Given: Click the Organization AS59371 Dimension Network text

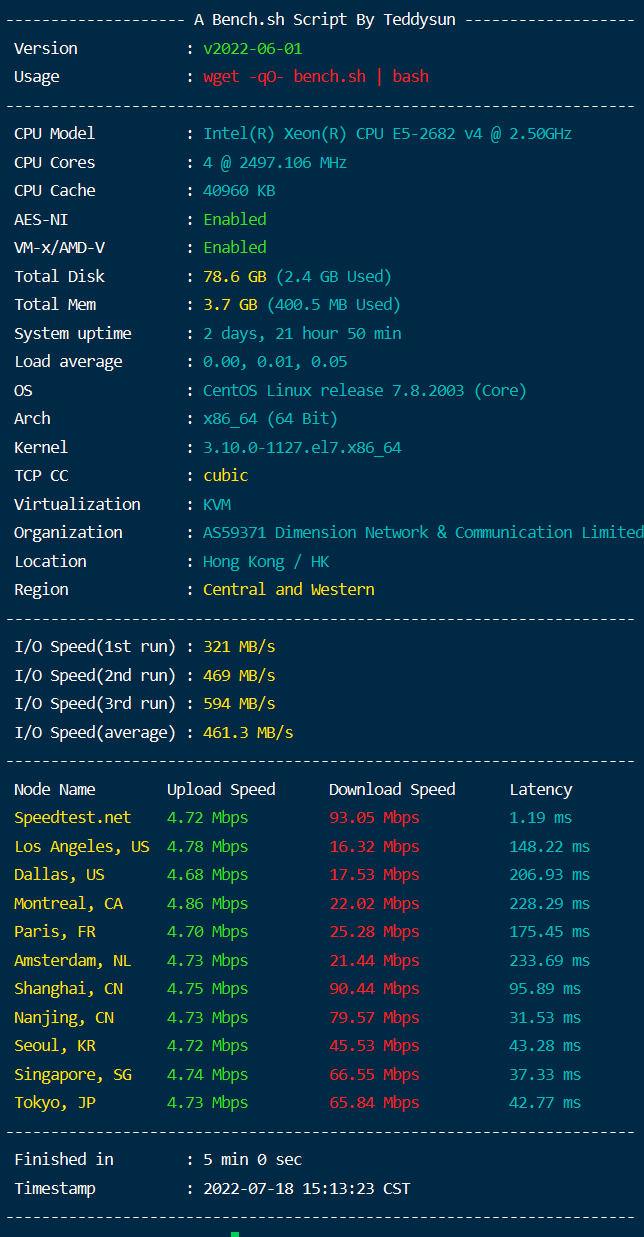Looking at the screenshot, I should click(x=423, y=532).
